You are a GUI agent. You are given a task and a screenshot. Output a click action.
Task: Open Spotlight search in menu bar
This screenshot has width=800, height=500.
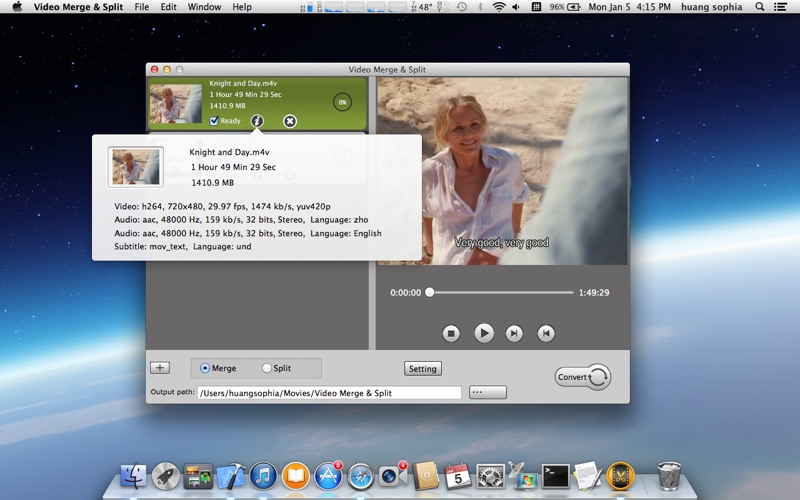[760, 7]
